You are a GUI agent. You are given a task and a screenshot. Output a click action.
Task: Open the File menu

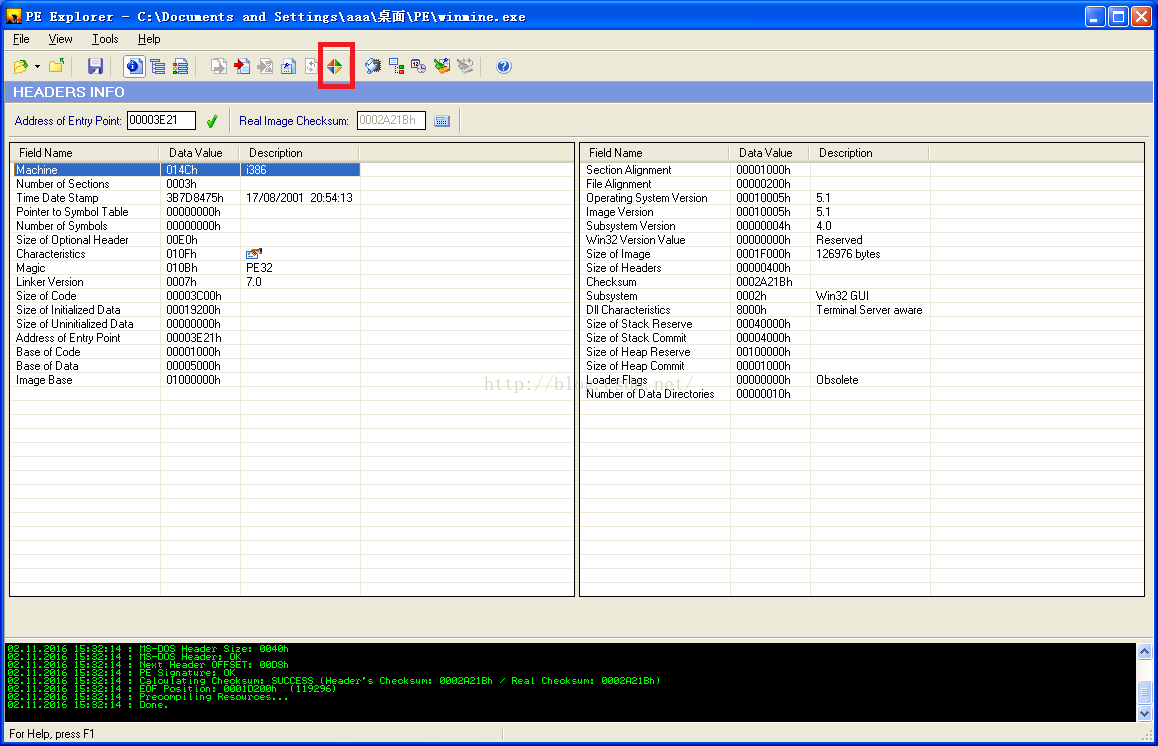click(21, 39)
